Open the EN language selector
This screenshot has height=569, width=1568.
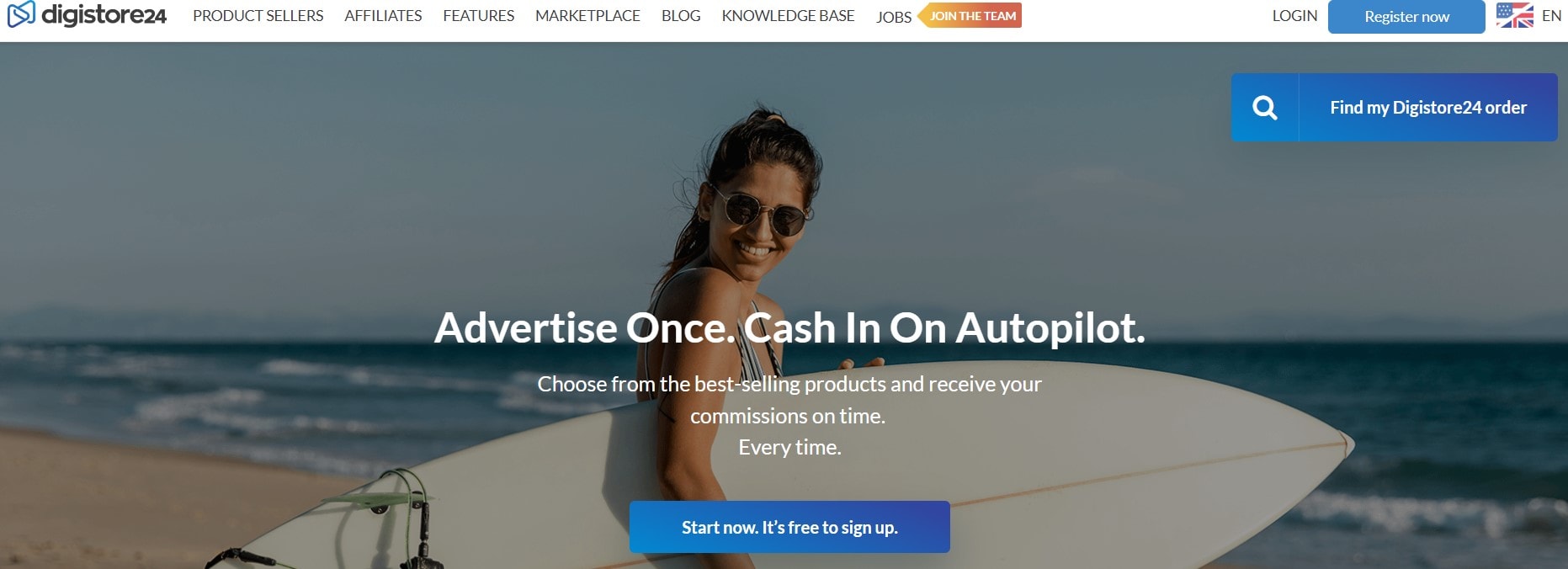1551,16
